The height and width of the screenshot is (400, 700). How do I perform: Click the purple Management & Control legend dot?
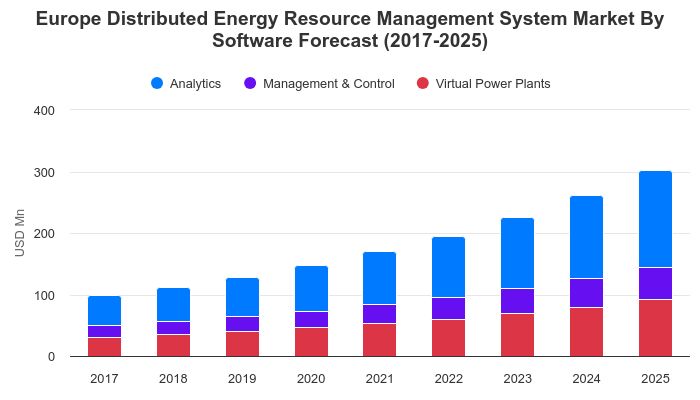[250, 83]
